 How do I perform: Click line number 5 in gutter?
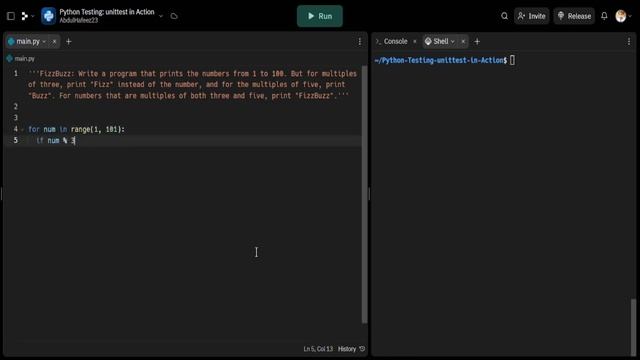click(x=16, y=140)
